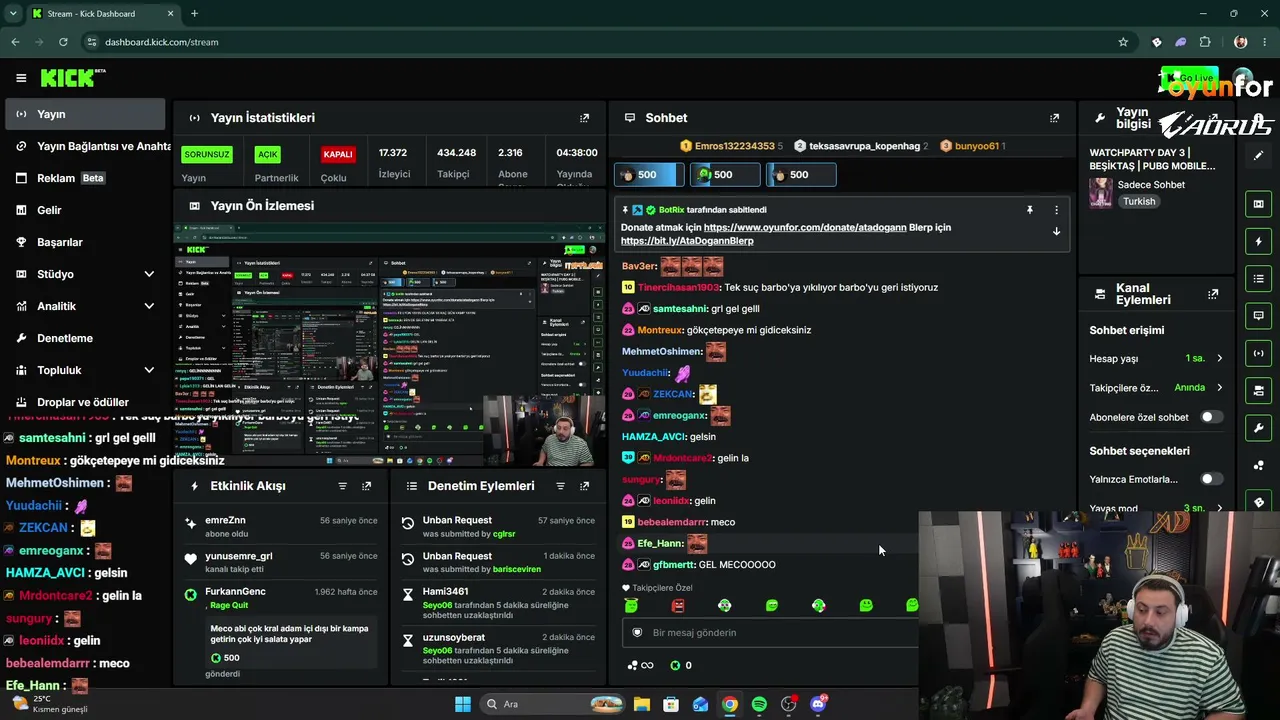
Task: Open the oyunfor donate link
Action: [x=805, y=228]
